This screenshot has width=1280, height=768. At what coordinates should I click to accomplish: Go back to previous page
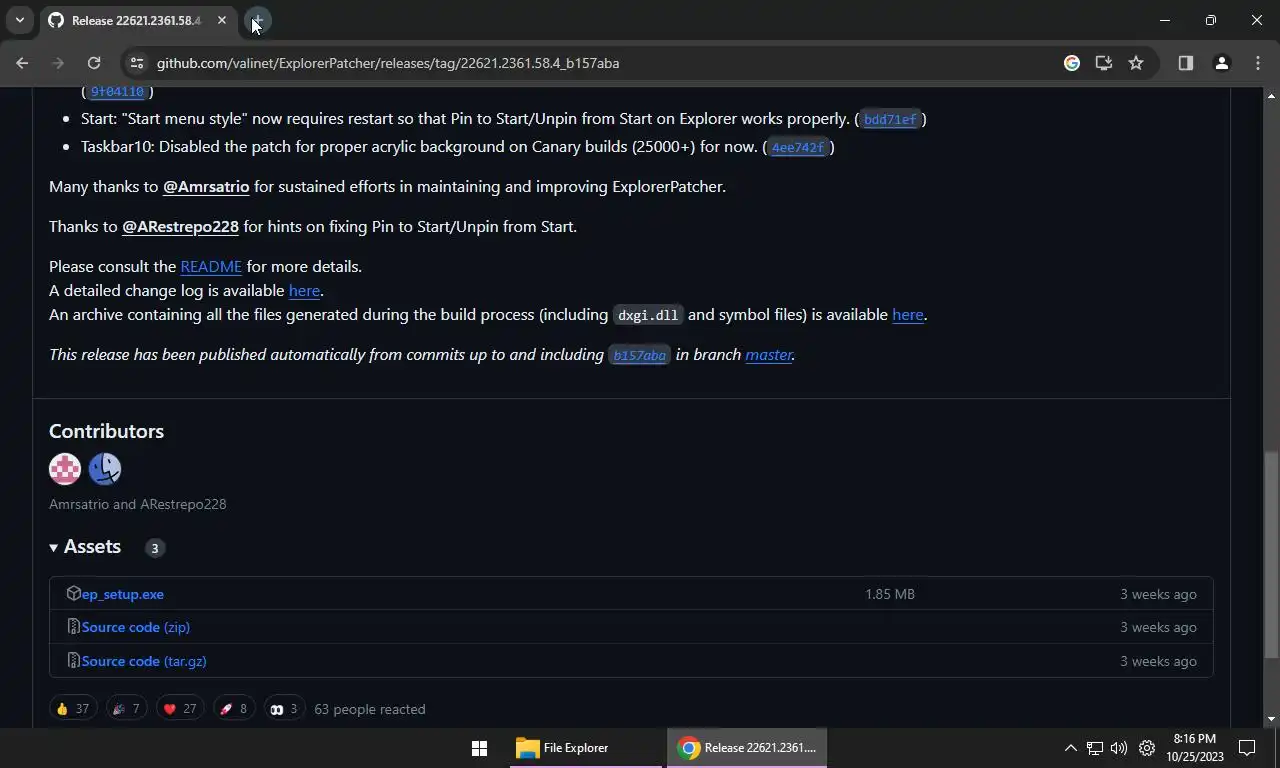pyautogui.click(x=22, y=63)
